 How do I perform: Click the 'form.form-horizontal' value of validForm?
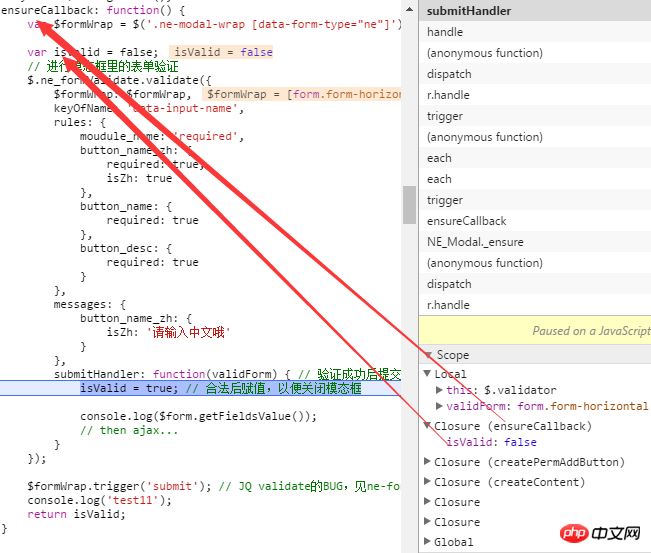click(x=582, y=406)
